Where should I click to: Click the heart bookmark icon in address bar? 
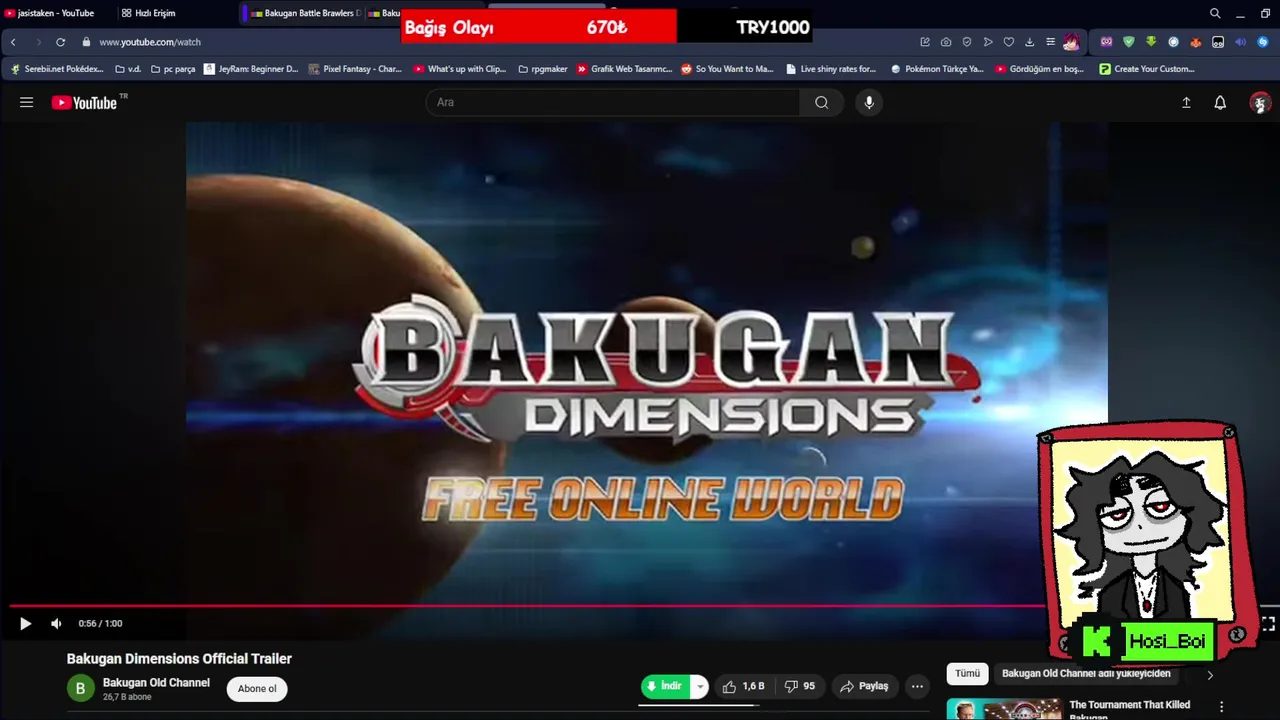click(x=1009, y=42)
